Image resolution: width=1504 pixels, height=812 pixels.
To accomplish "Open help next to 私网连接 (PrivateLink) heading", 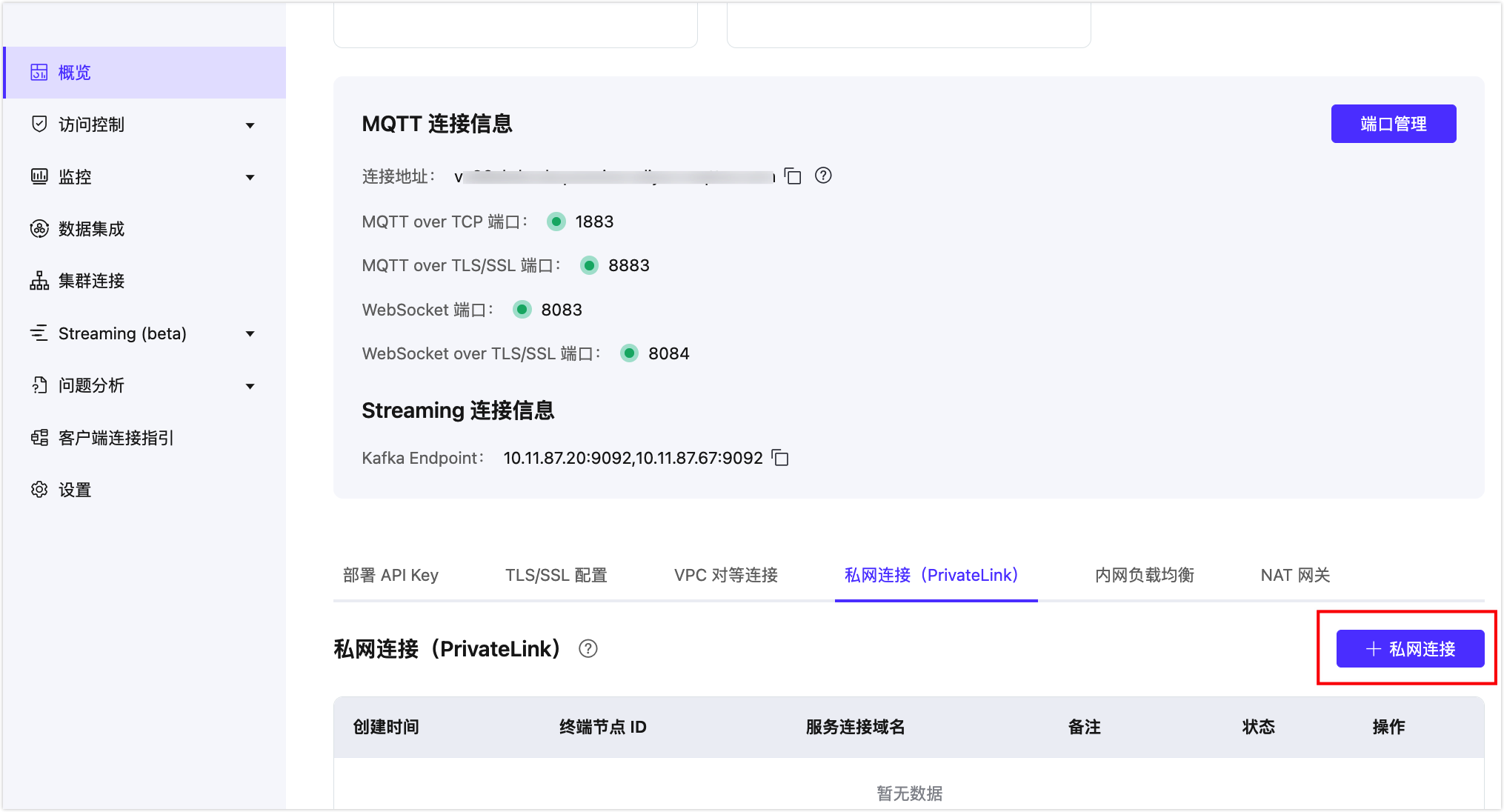I will 588,649.
